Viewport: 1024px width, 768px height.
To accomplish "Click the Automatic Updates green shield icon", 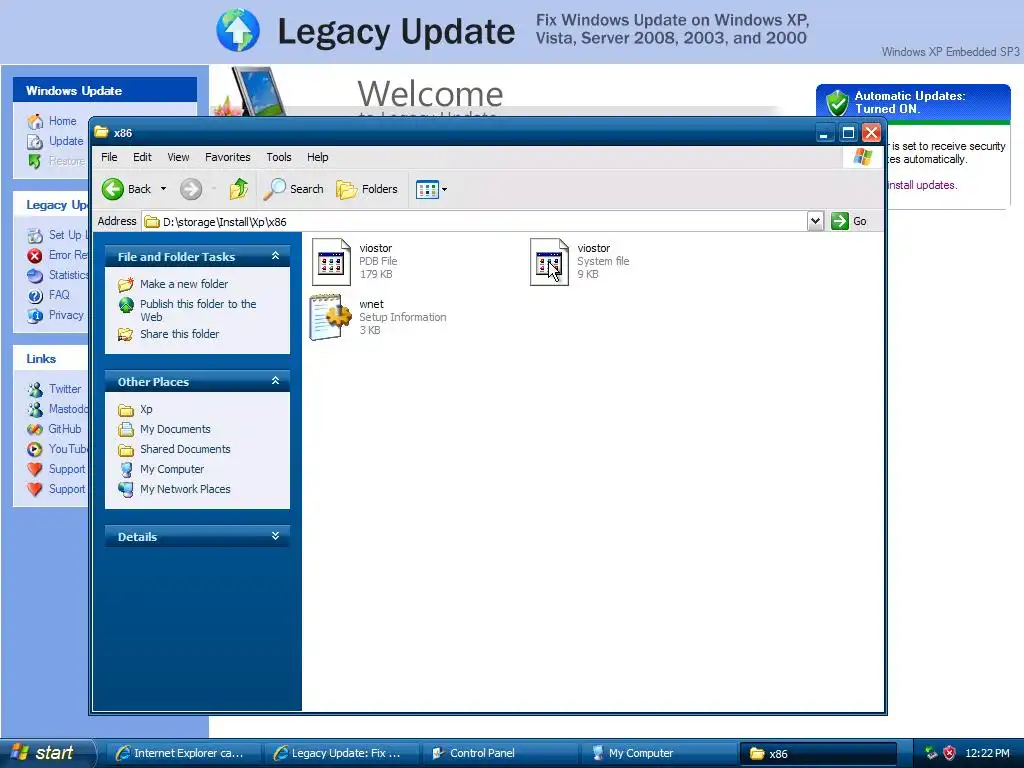I will pos(837,103).
